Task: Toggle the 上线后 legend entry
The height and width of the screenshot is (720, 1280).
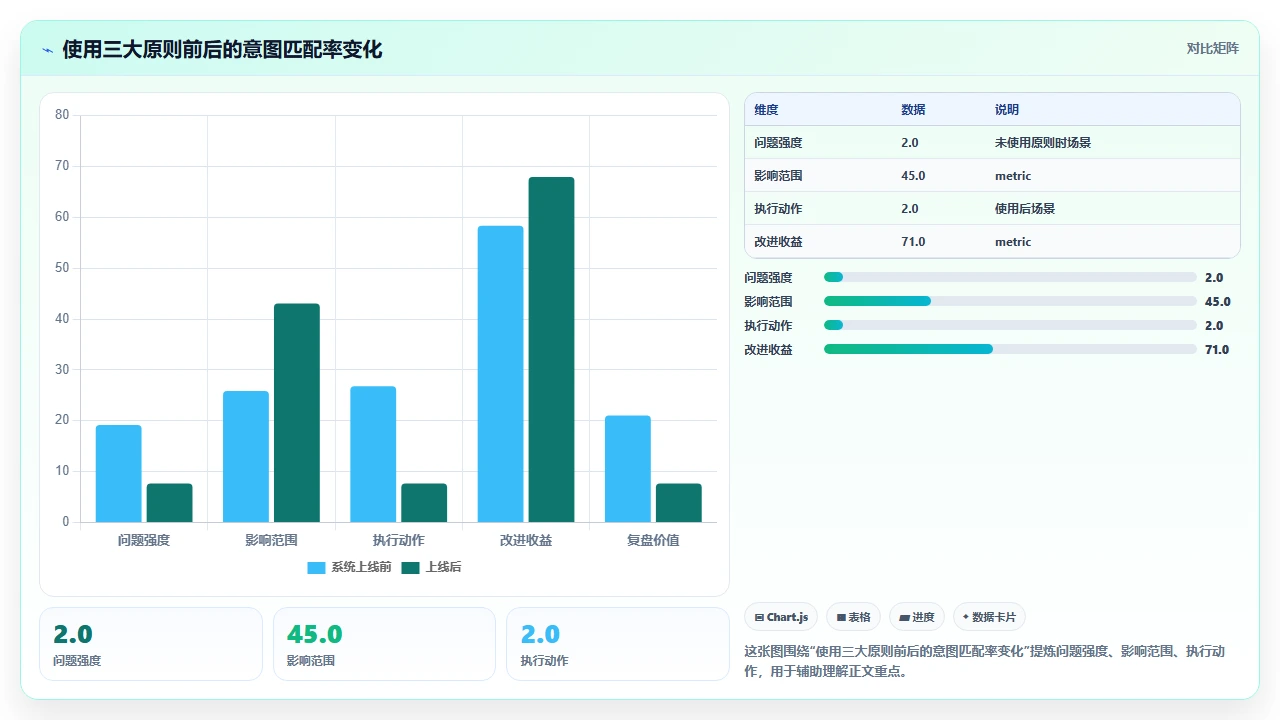Action: pyautogui.click(x=431, y=567)
